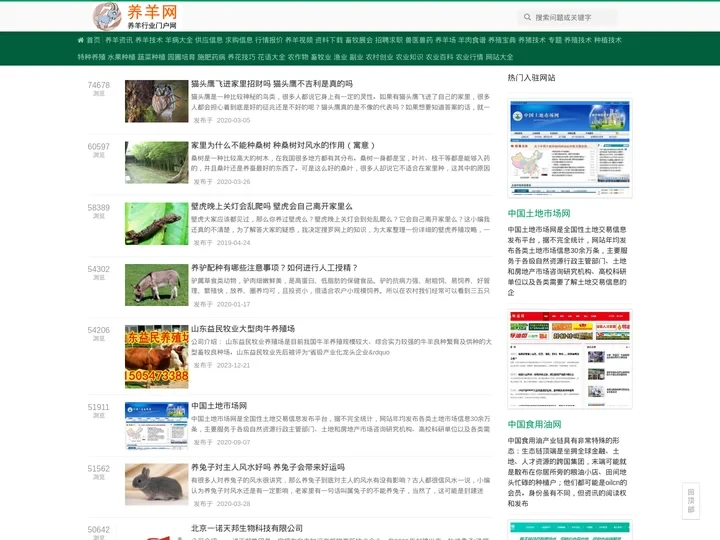Viewport: 720px width, 540px height.
Task: Open 山东益民牧业大型肉牛养殖场 article title
Action: click(x=243, y=329)
